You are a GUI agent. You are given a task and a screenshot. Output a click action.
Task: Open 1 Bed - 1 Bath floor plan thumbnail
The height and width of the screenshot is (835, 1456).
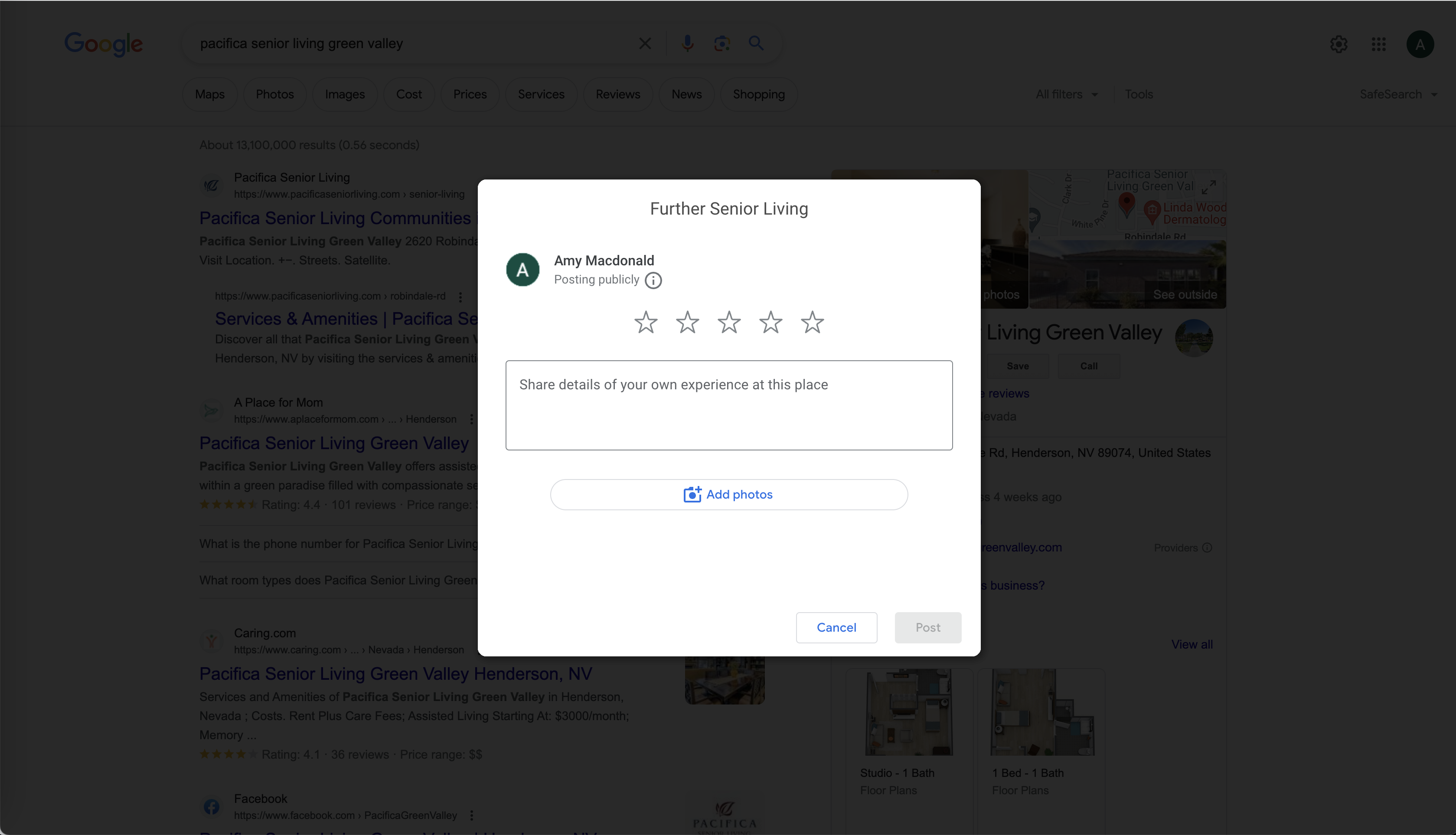(1041, 712)
